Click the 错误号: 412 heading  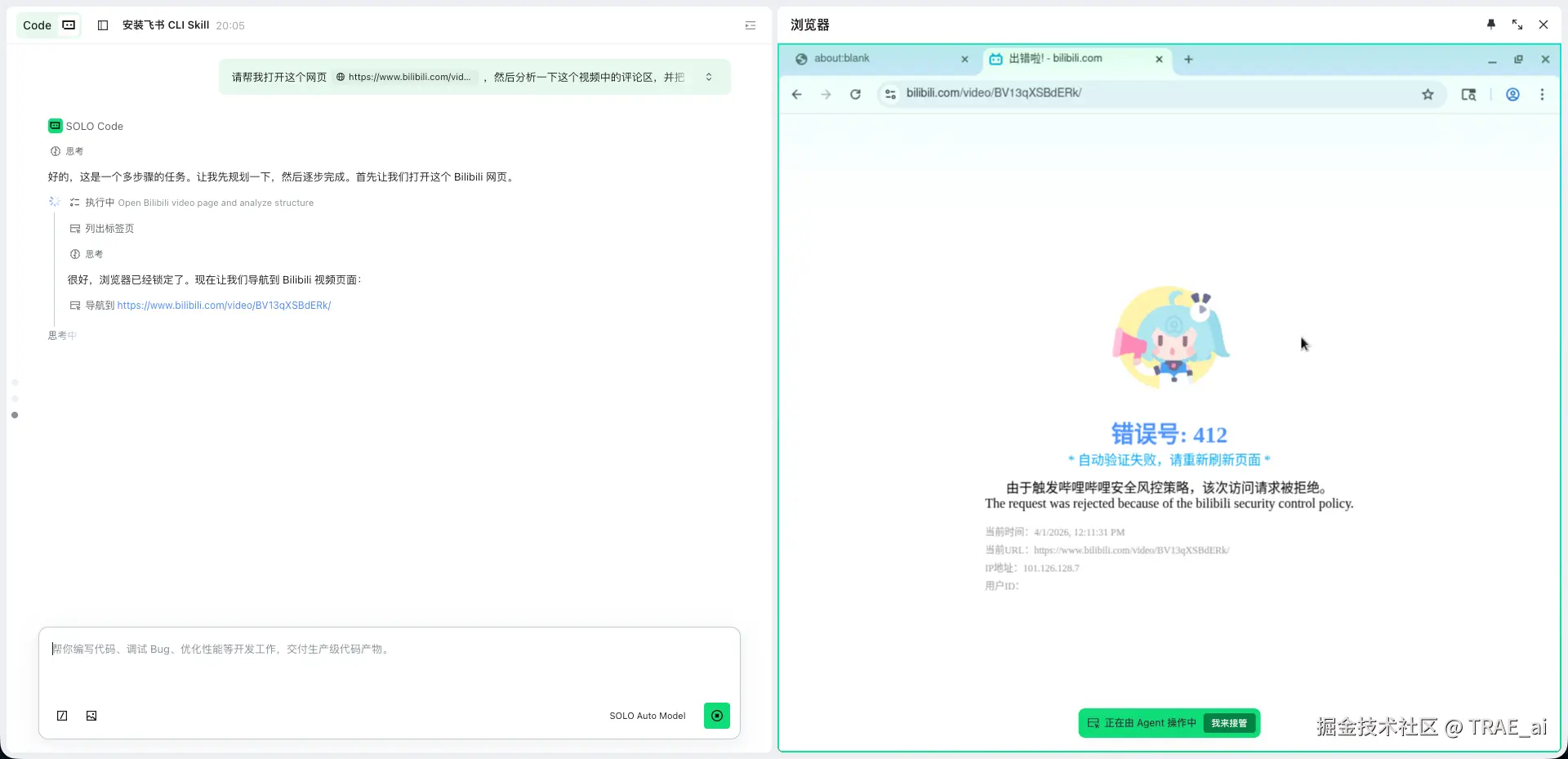[x=1169, y=434]
